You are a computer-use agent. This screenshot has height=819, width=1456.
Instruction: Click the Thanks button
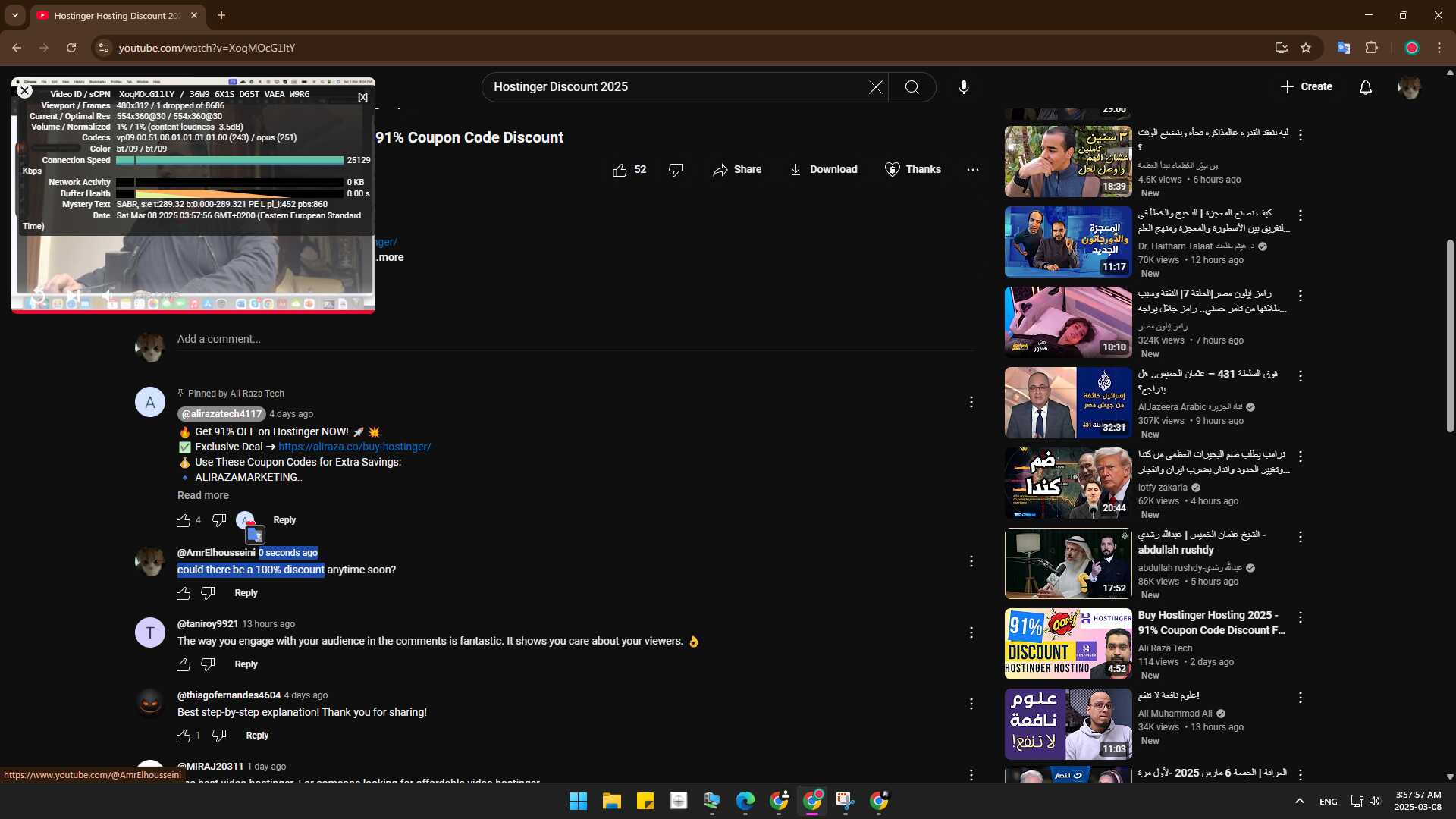click(x=913, y=170)
